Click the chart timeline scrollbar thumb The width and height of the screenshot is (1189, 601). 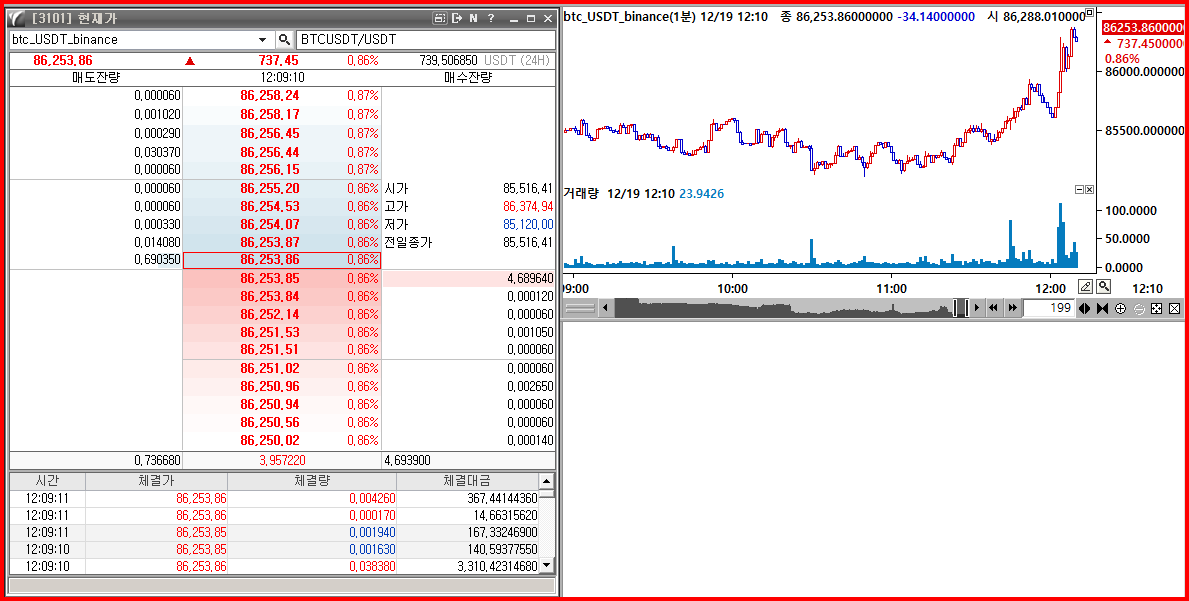click(960, 308)
